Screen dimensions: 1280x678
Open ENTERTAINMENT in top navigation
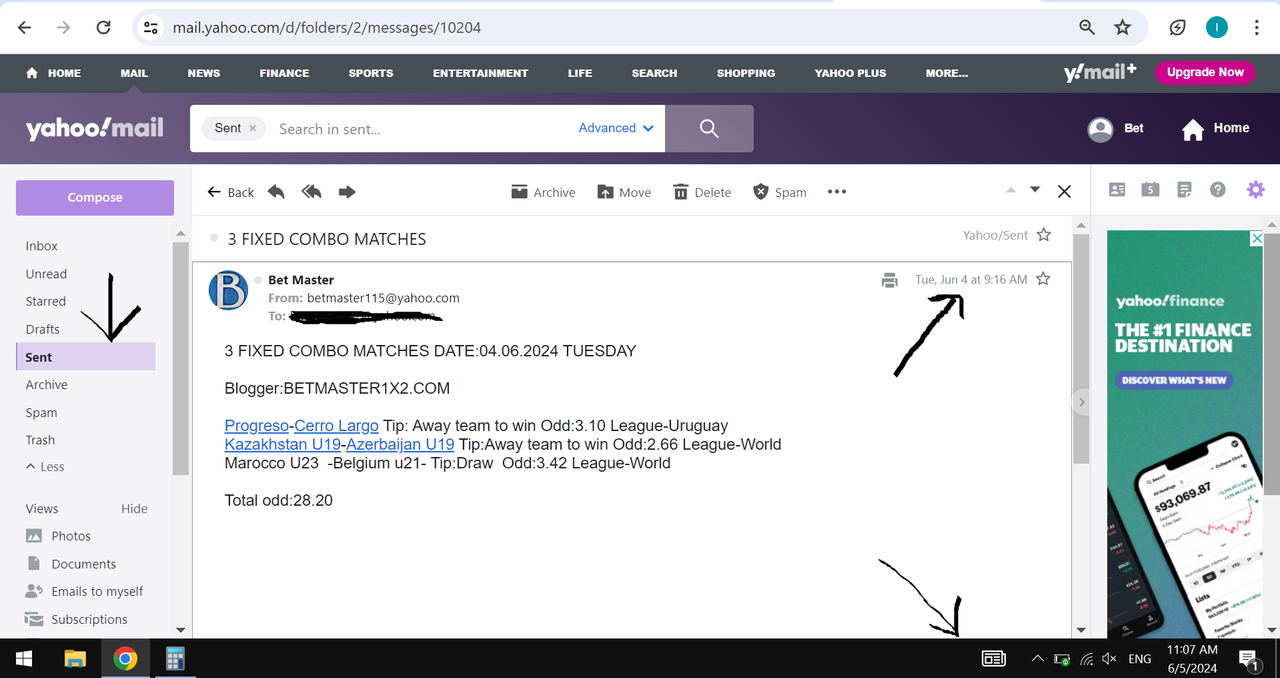tap(480, 73)
